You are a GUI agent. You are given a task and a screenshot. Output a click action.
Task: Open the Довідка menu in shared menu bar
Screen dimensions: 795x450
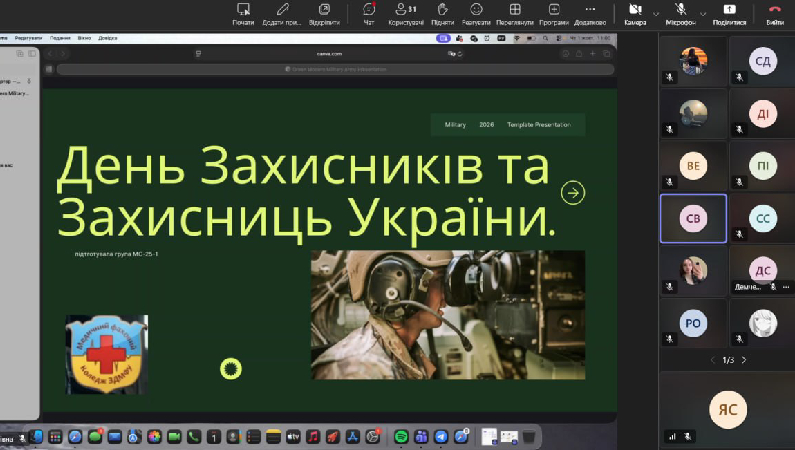pos(107,38)
